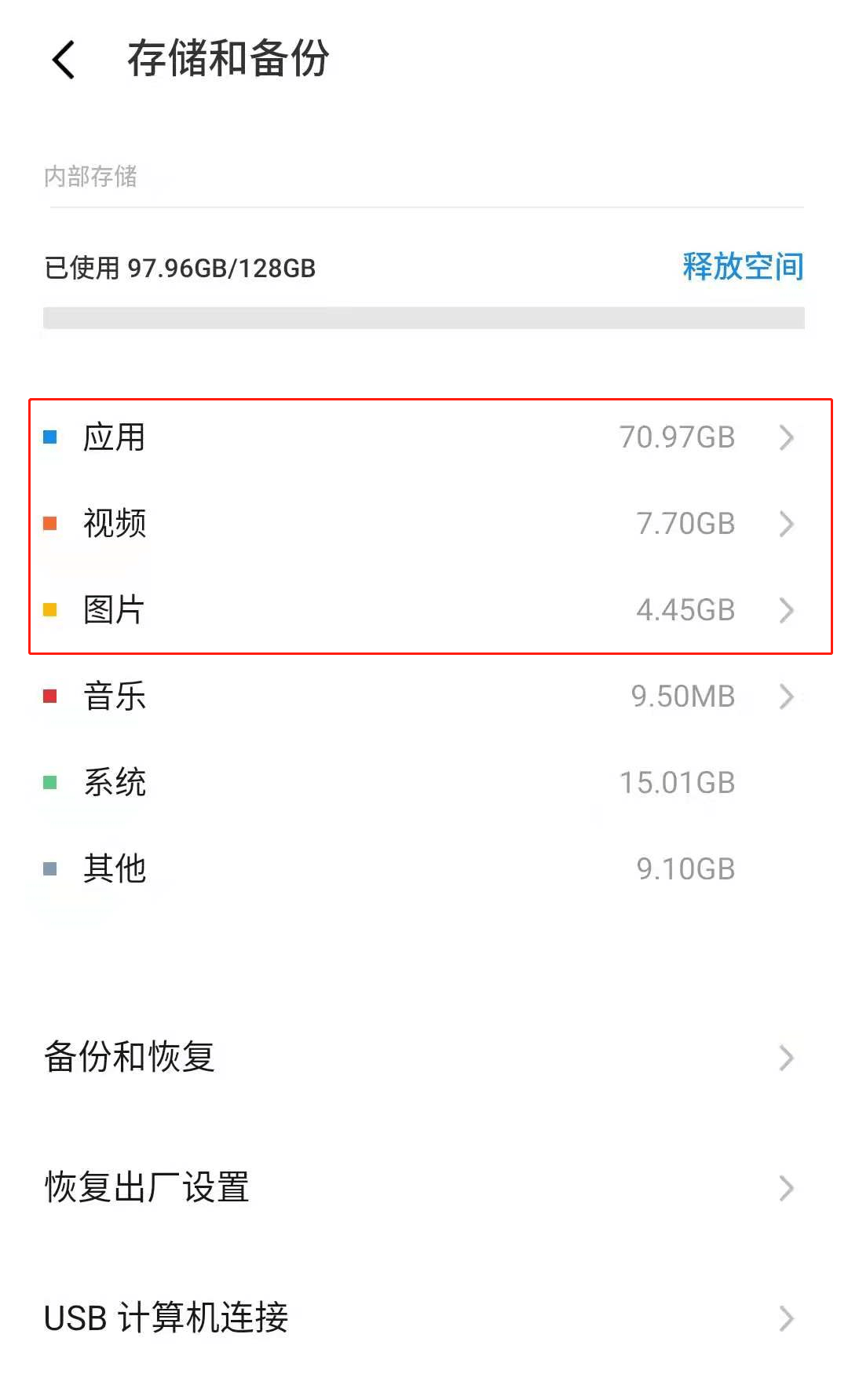Expand the 视频 chevron arrow
Screen dimensions: 848x1400
[x=787, y=524]
